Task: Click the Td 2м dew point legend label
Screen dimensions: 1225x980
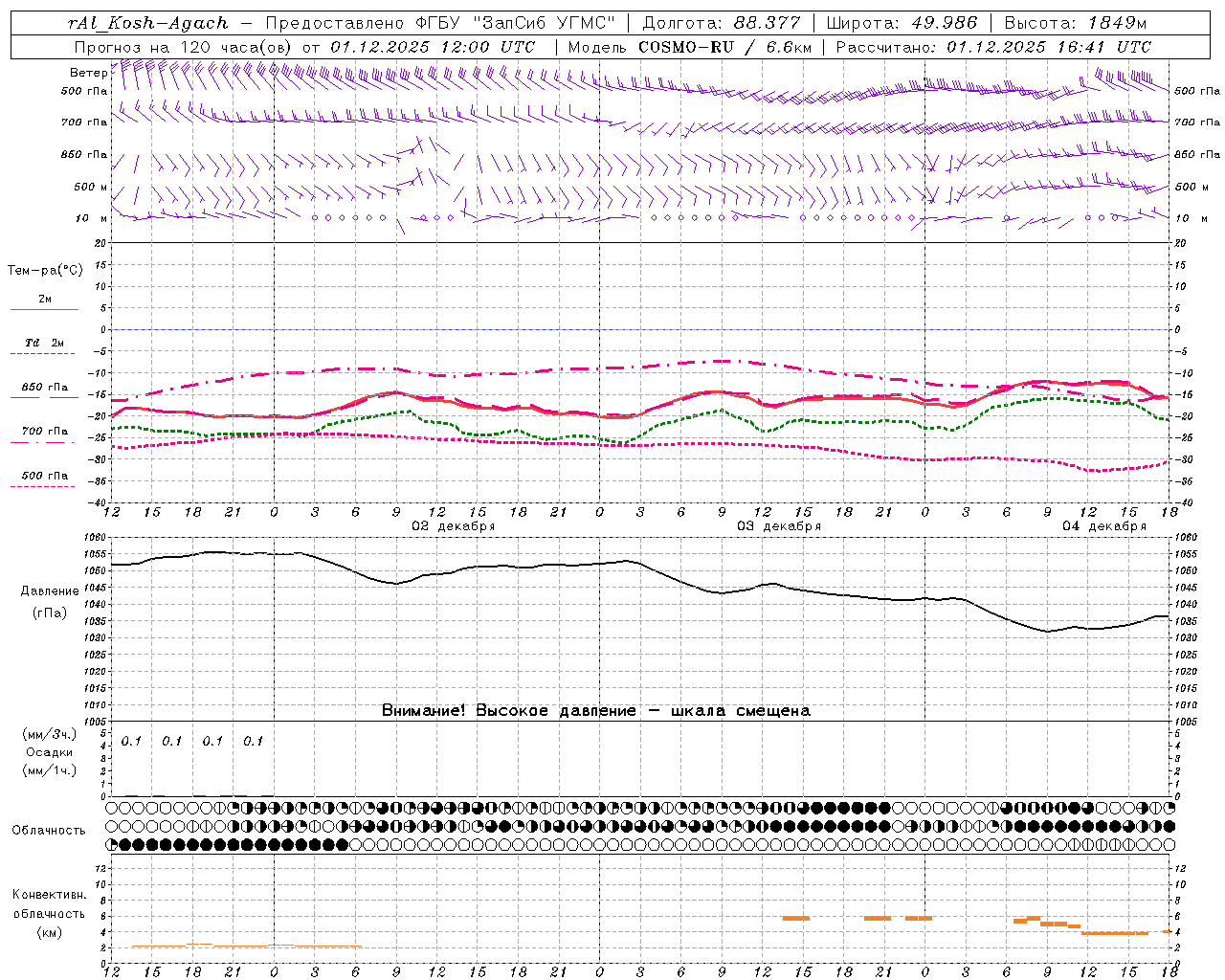Action: click(45, 343)
